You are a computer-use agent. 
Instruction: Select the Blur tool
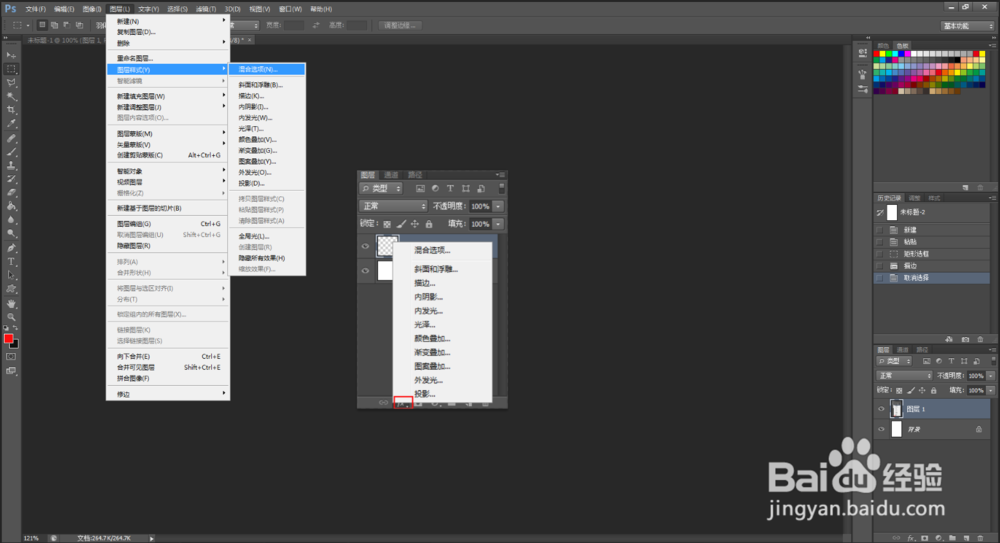pos(11,220)
